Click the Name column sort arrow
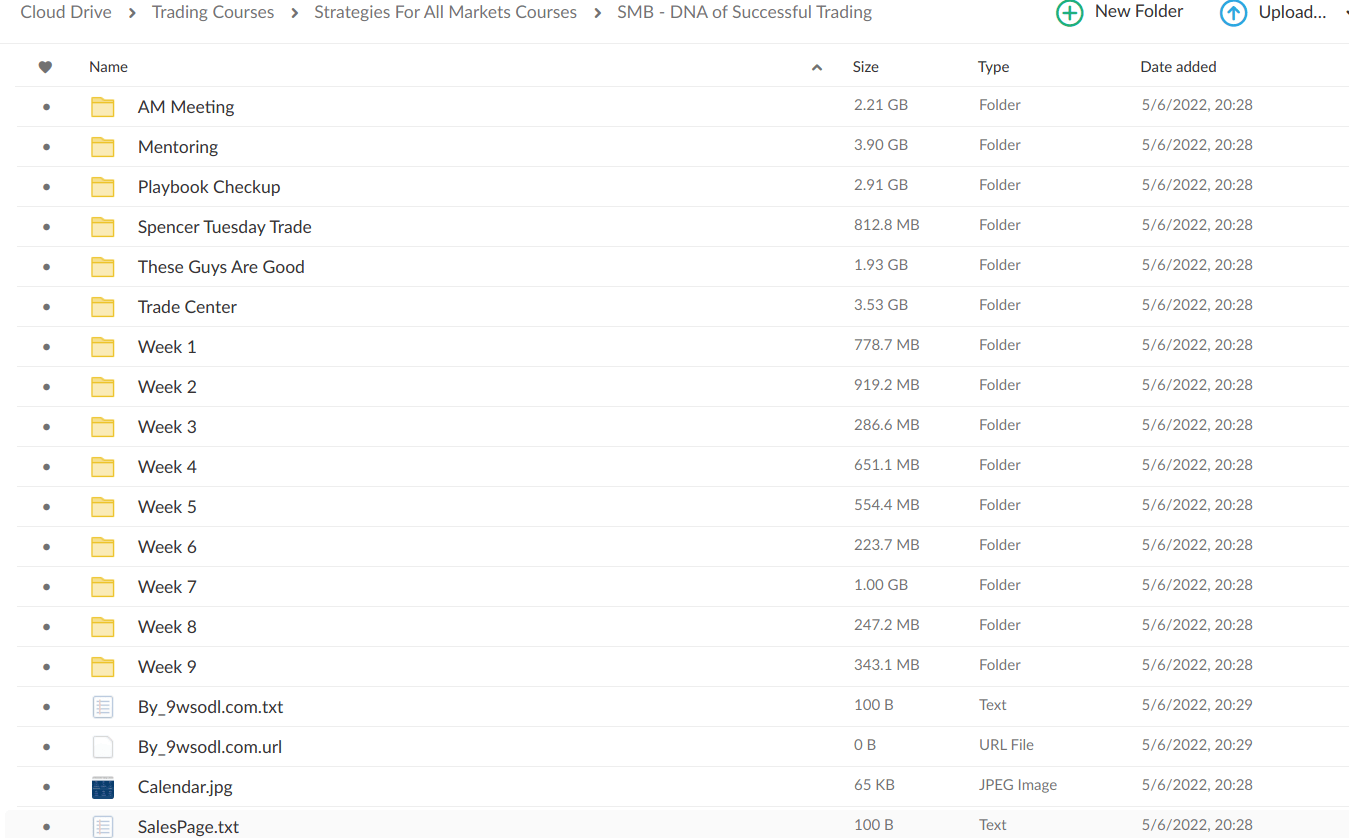 (817, 68)
